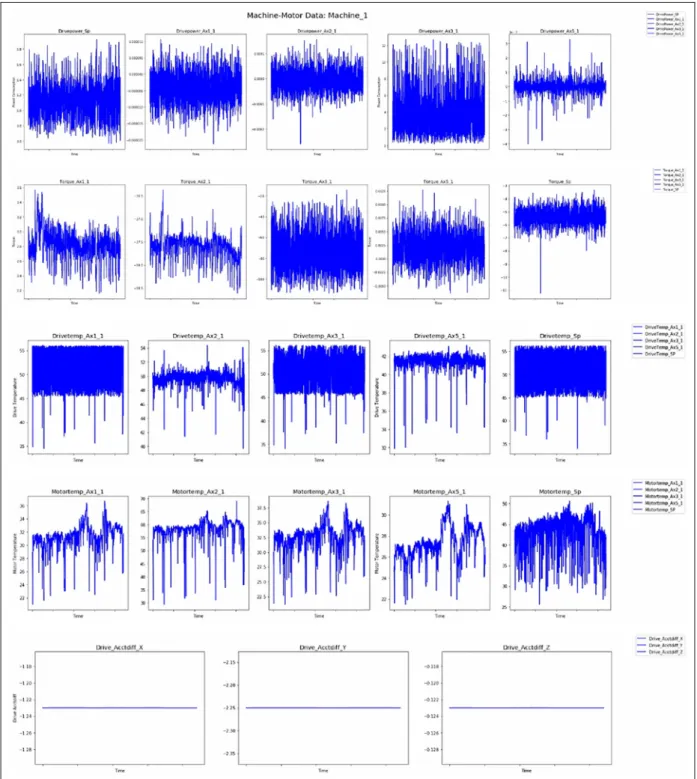Click the Motortemp_SP legend entry

point(658,510)
